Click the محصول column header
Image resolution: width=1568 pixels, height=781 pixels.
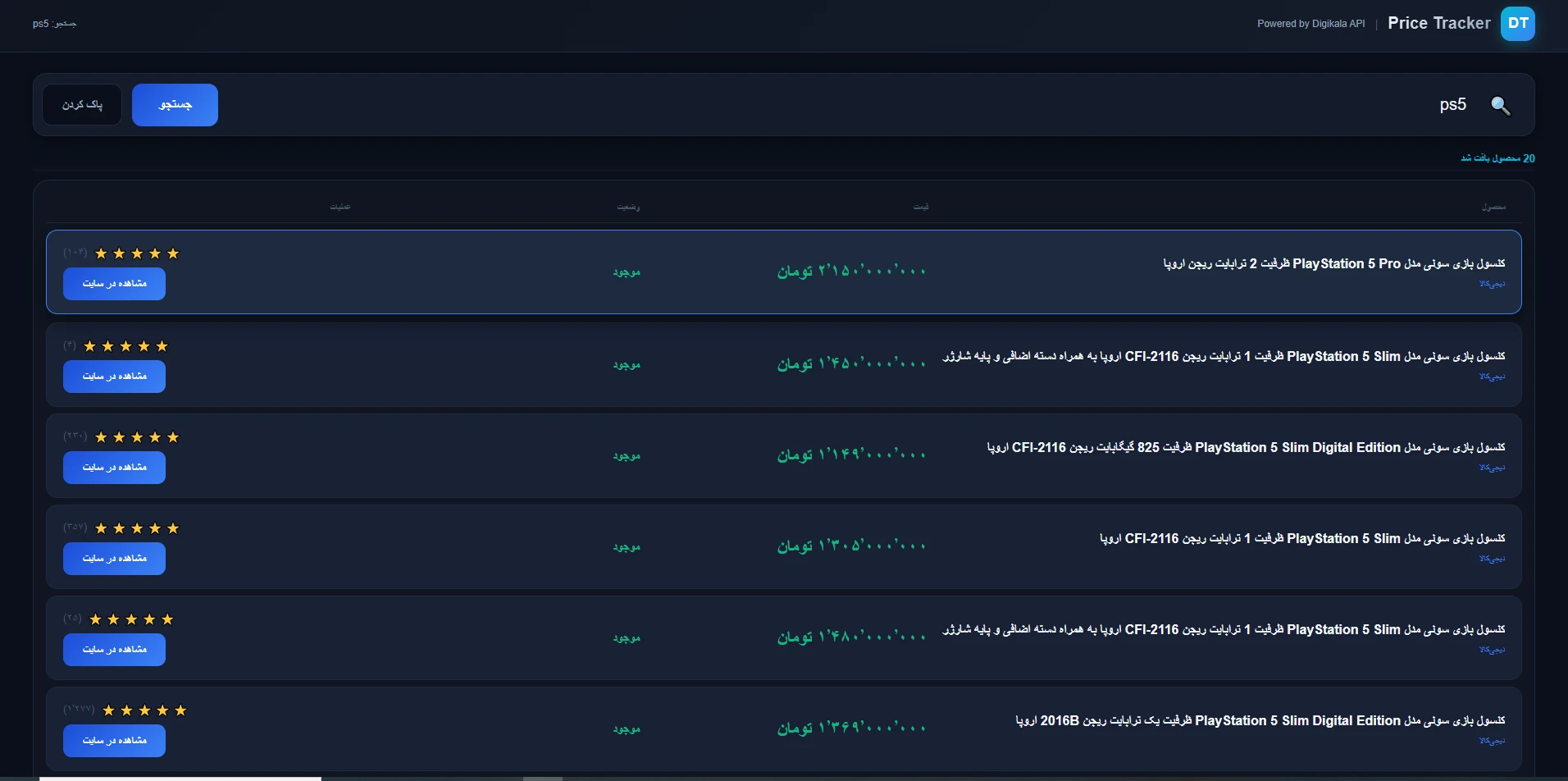(1493, 207)
